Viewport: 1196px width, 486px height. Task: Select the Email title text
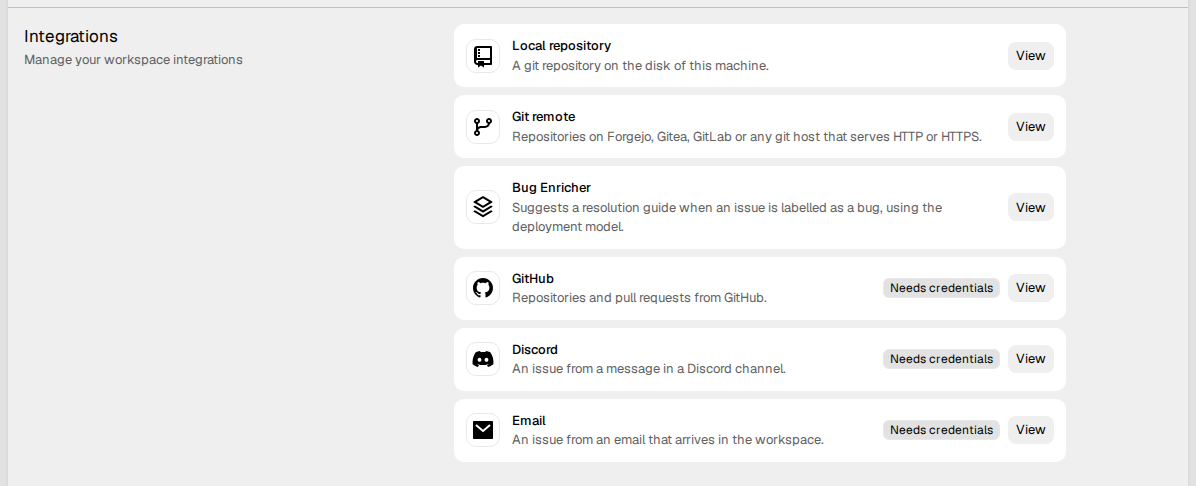pos(529,420)
